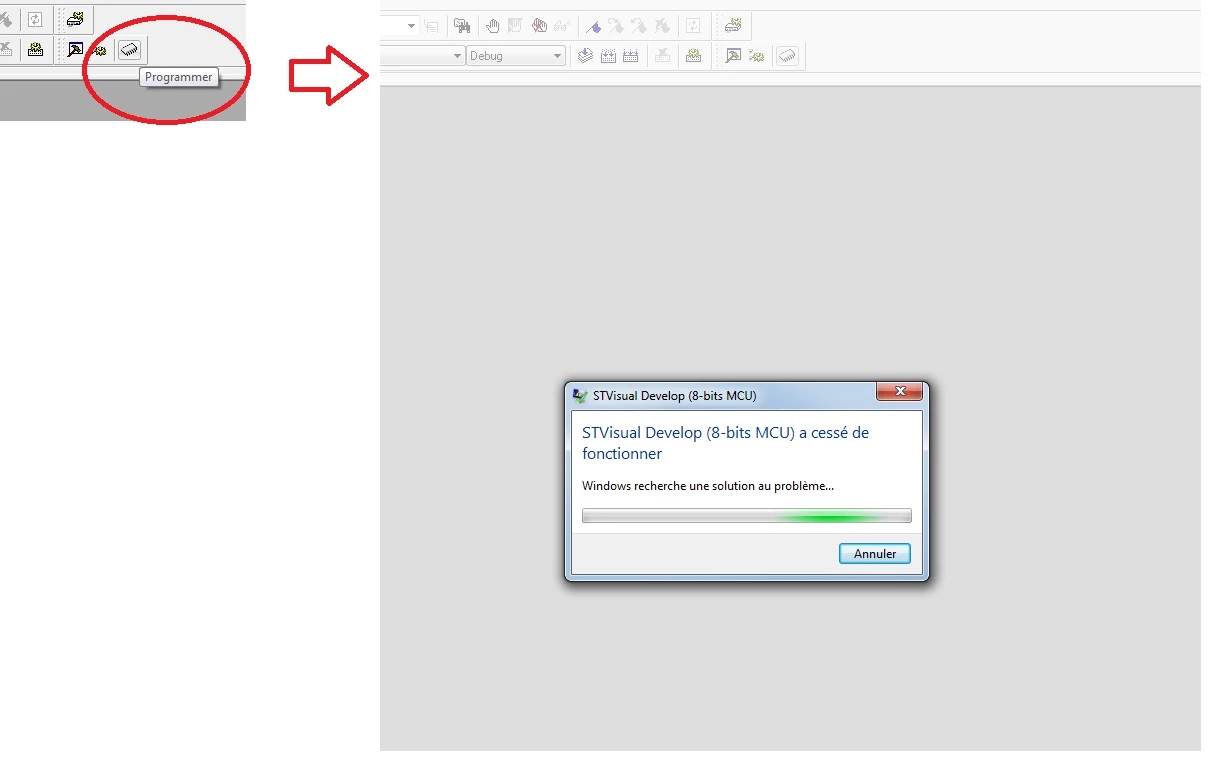This screenshot has height=761, width=1212.
Task: Click the first greyed step icon right of the blue flag
Action: pyautogui.click(x=616, y=26)
